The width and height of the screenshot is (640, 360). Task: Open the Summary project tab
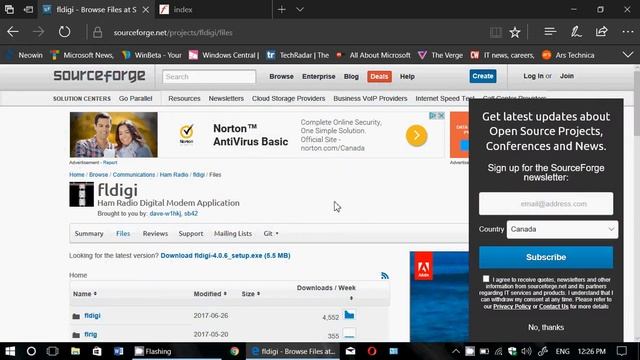pyautogui.click(x=89, y=233)
